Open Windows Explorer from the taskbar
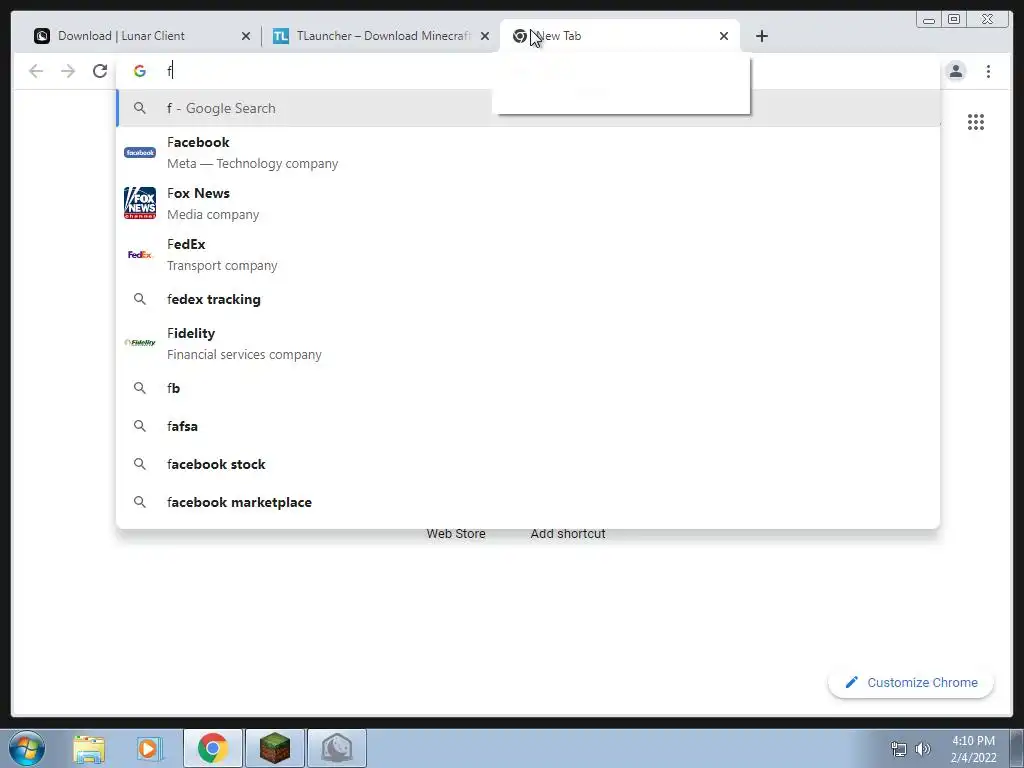This screenshot has height=768, width=1024. coord(89,748)
